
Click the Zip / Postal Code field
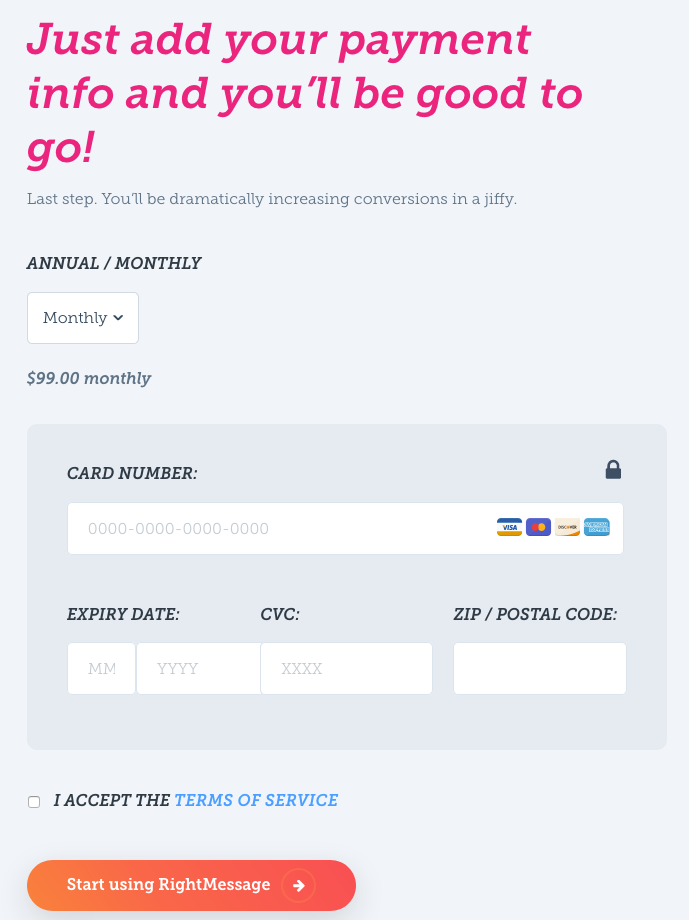pos(540,668)
